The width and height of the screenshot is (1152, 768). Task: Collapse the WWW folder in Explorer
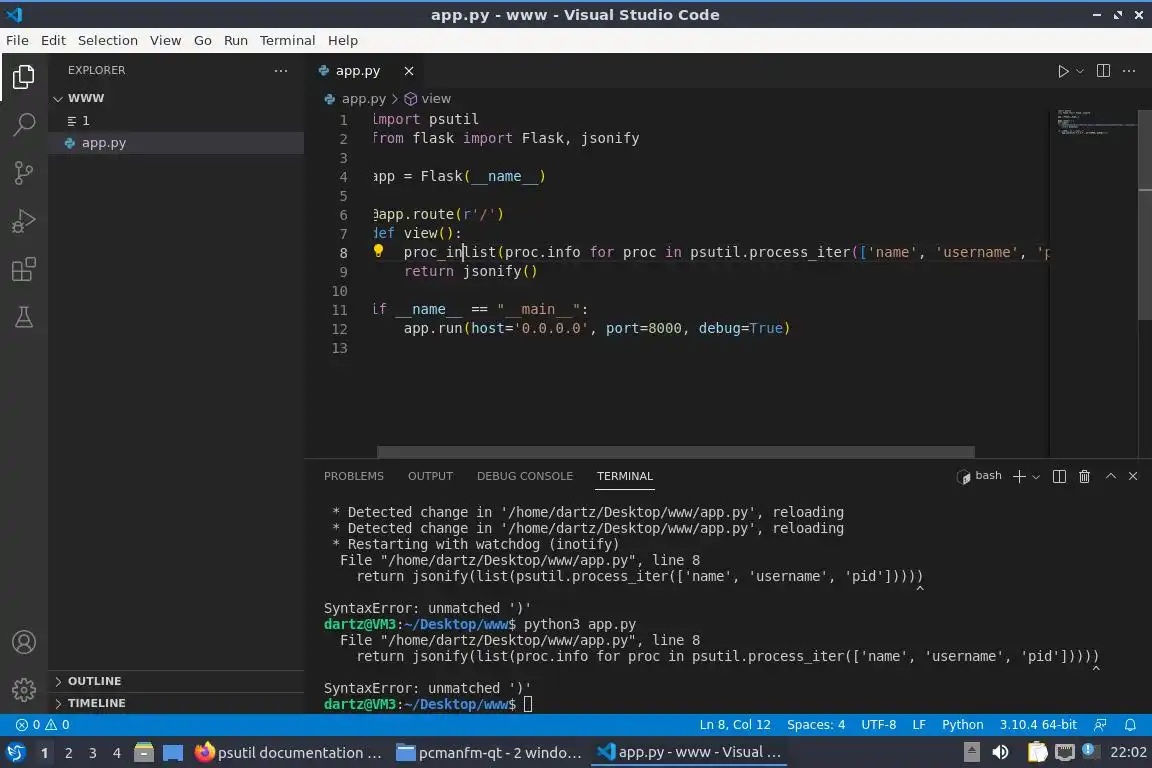(176, 98)
